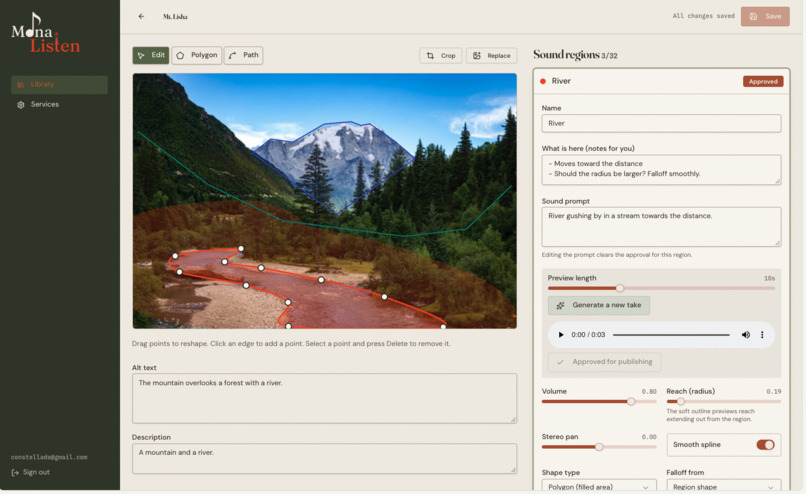Select the topmost river shape control point
This screenshot has height=494, width=806.
pos(241,249)
